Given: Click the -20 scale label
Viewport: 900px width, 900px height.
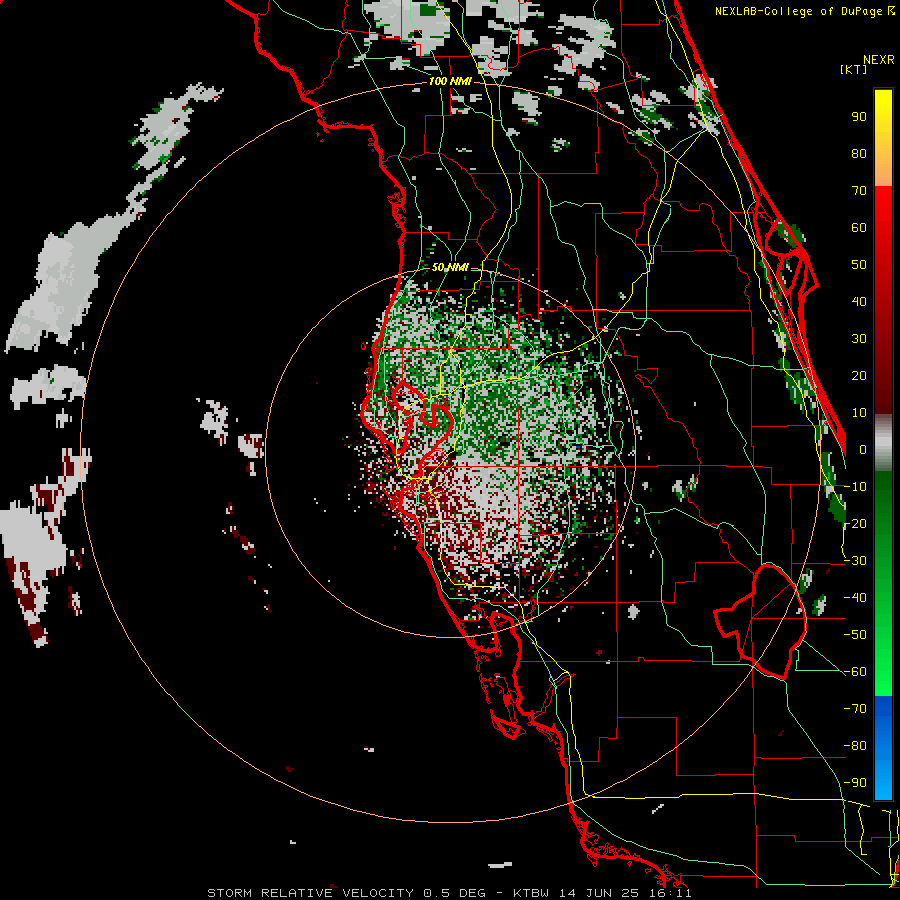Looking at the screenshot, I should coord(855,524).
